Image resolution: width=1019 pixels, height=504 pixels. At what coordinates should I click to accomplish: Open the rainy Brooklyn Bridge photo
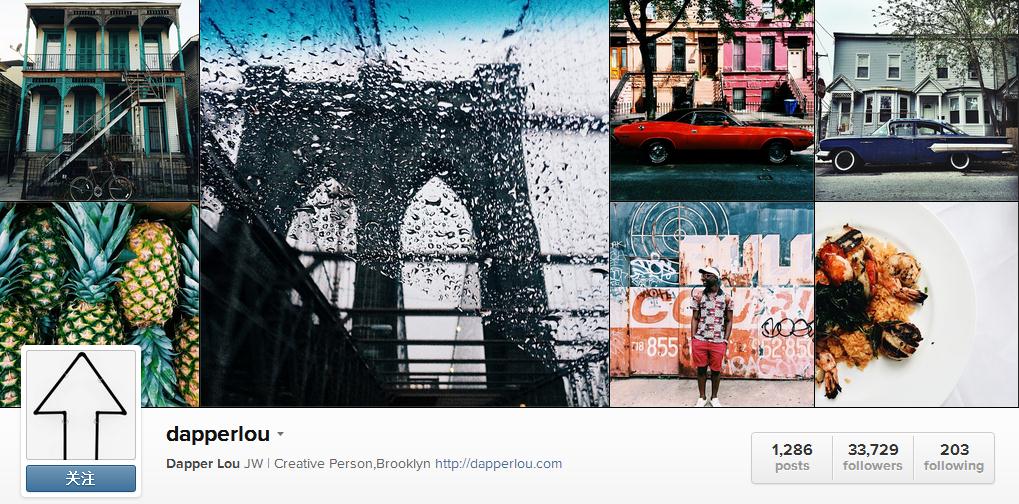click(x=404, y=203)
